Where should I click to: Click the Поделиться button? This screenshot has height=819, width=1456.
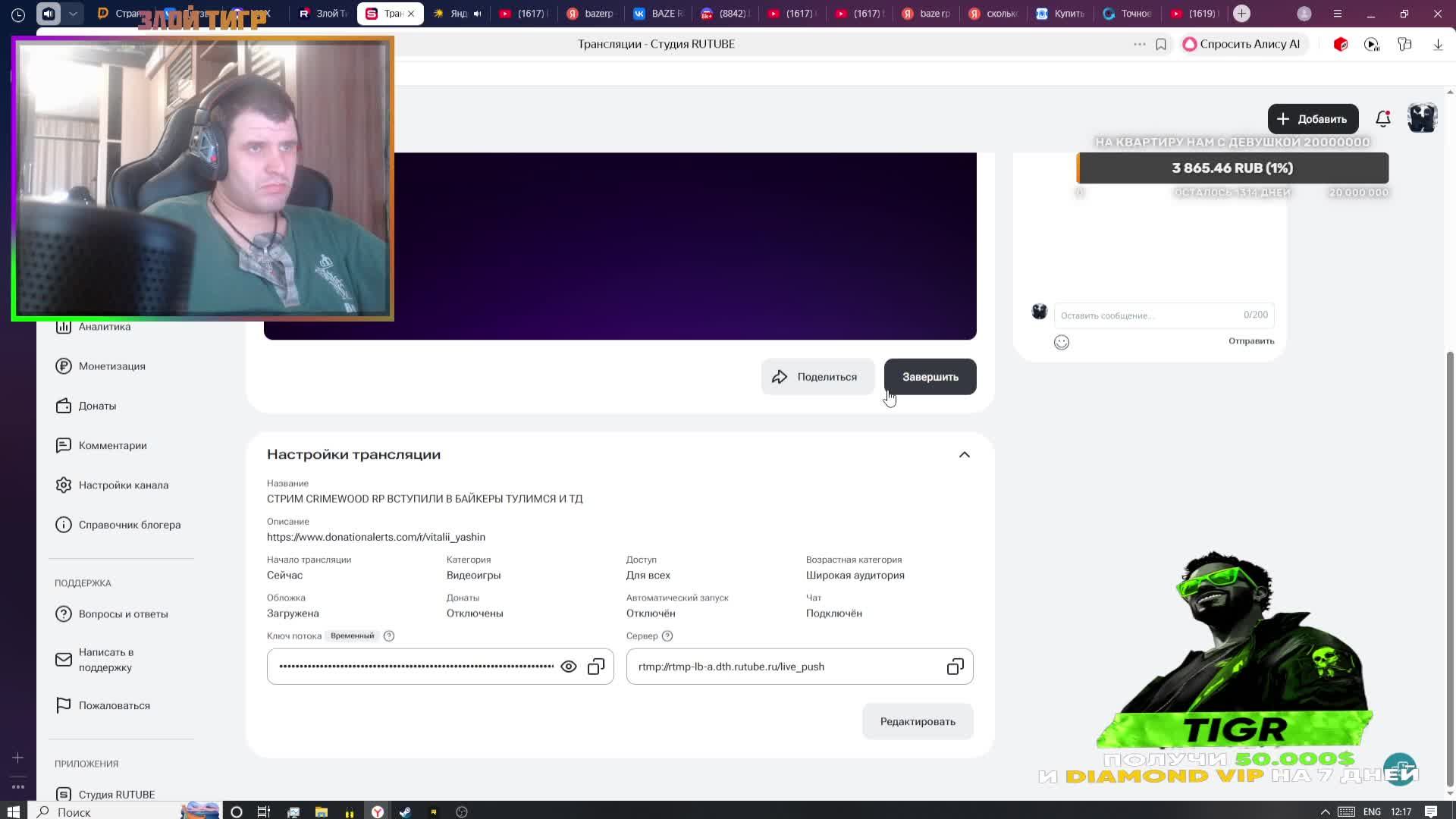point(817,377)
